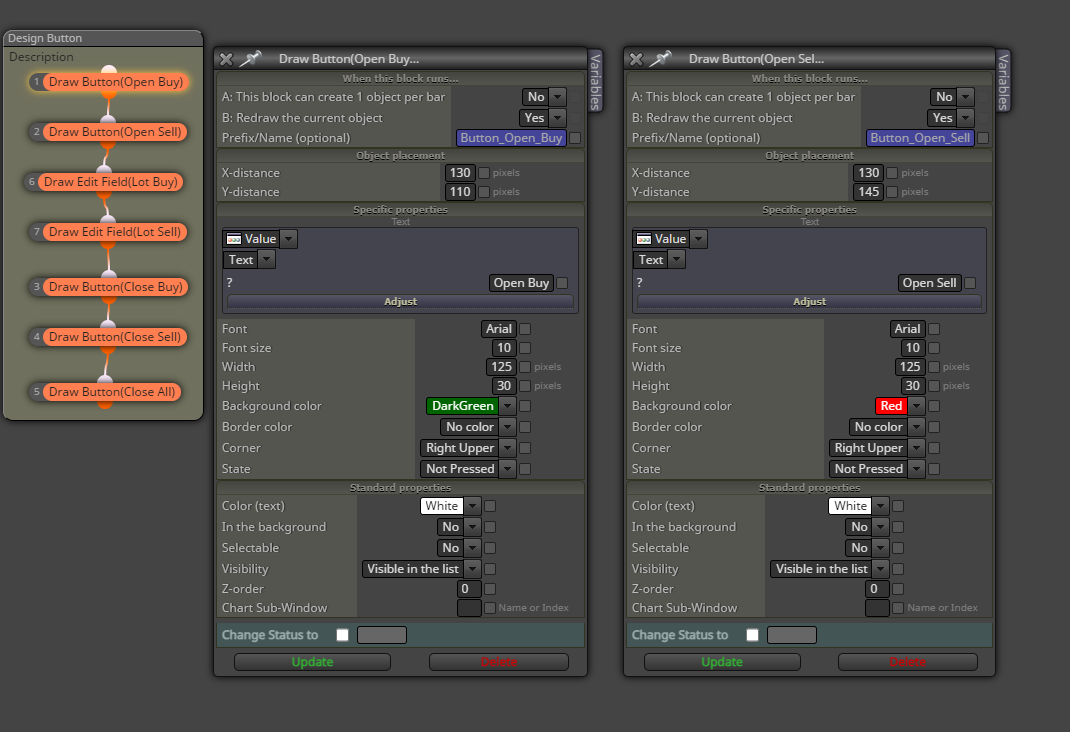Select the Draw Button(Close Buy) block
The height and width of the screenshot is (732, 1070).
click(x=115, y=287)
